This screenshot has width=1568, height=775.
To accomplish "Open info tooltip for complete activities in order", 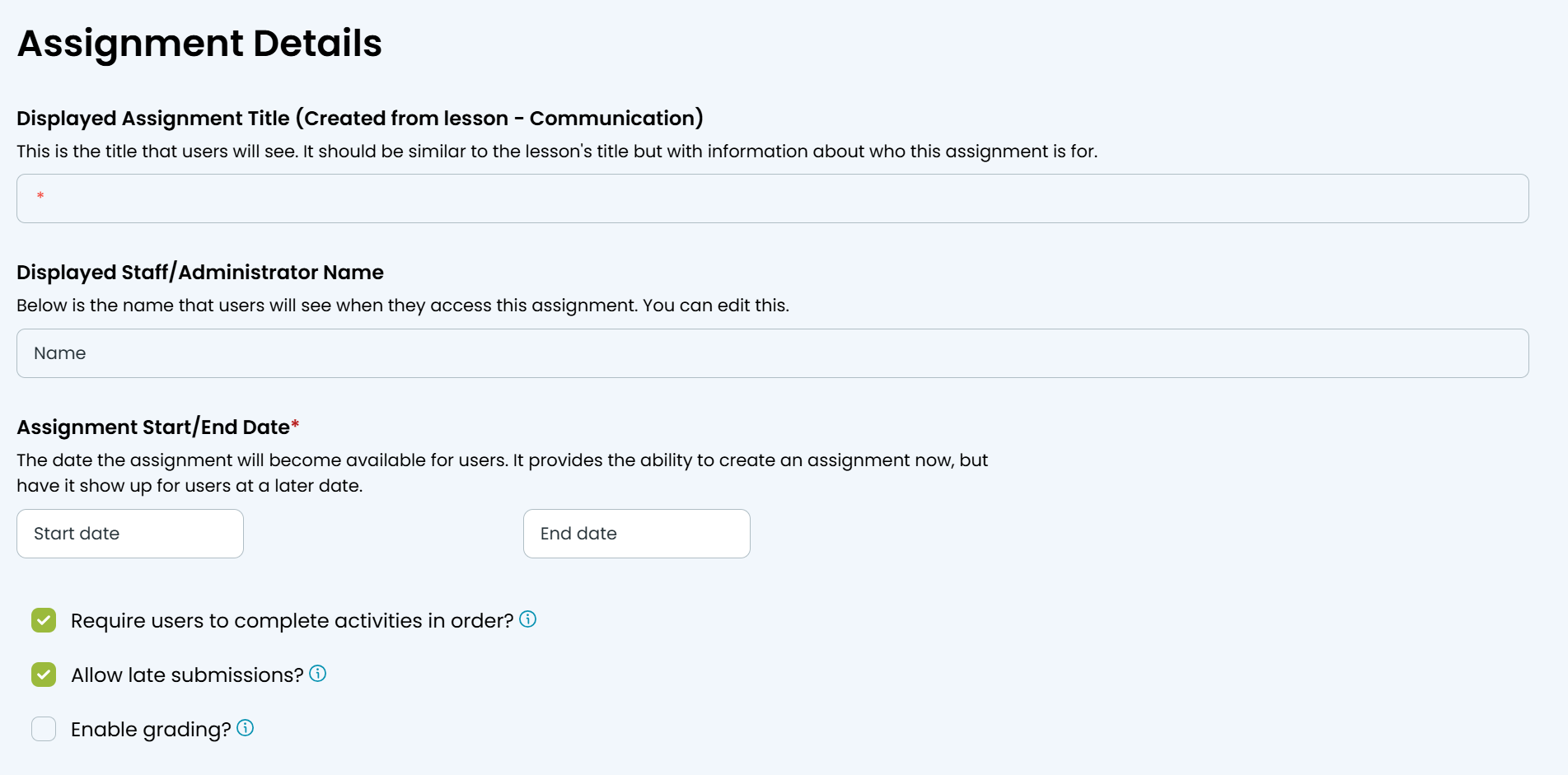I will coord(528,619).
